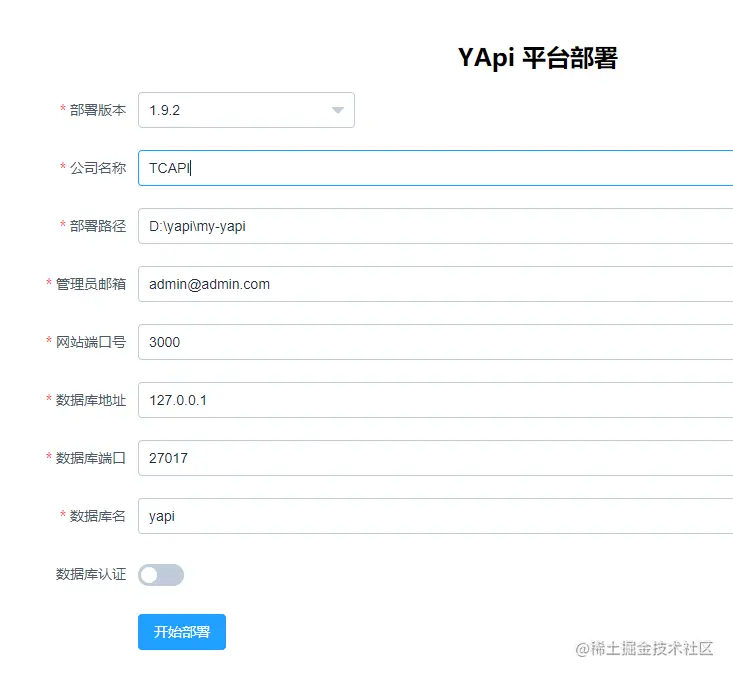
Task: Click the 数据库地址 field showing 127.0.0.1
Action: (436, 400)
